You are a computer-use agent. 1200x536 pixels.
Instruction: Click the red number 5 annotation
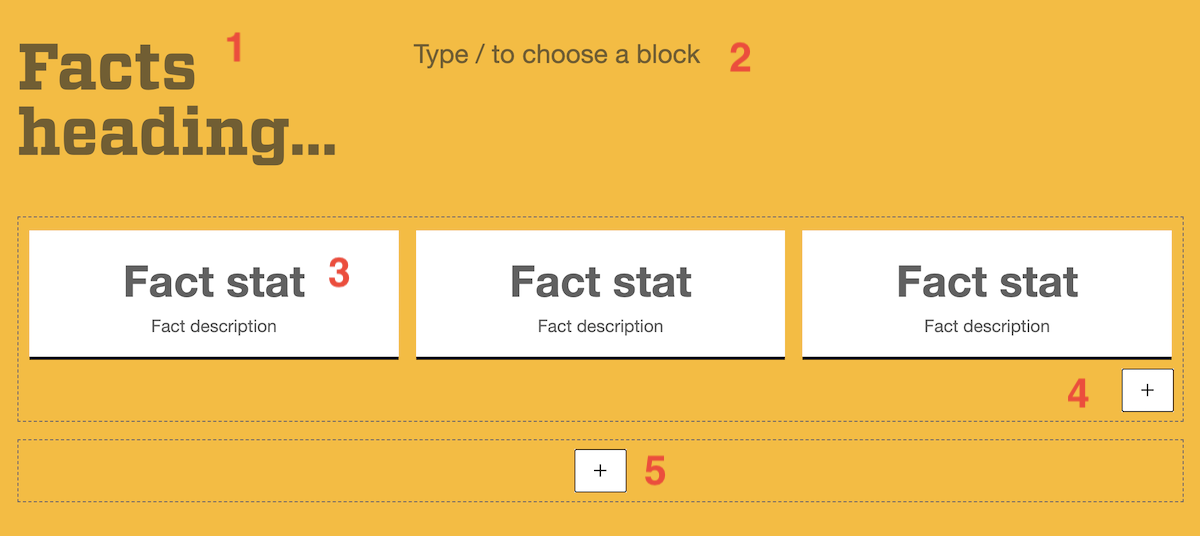coord(655,471)
